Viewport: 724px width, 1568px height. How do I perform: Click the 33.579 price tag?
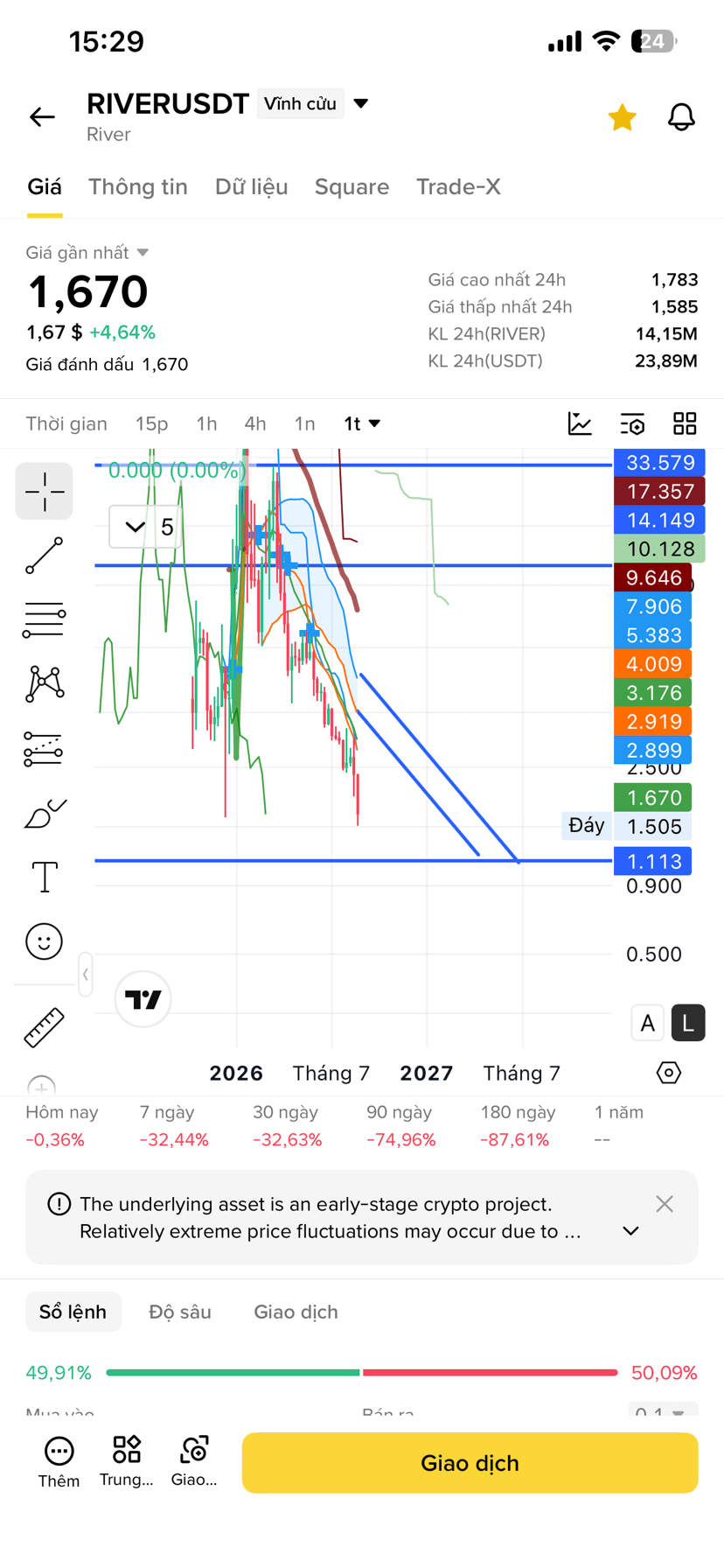tap(660, 462)
